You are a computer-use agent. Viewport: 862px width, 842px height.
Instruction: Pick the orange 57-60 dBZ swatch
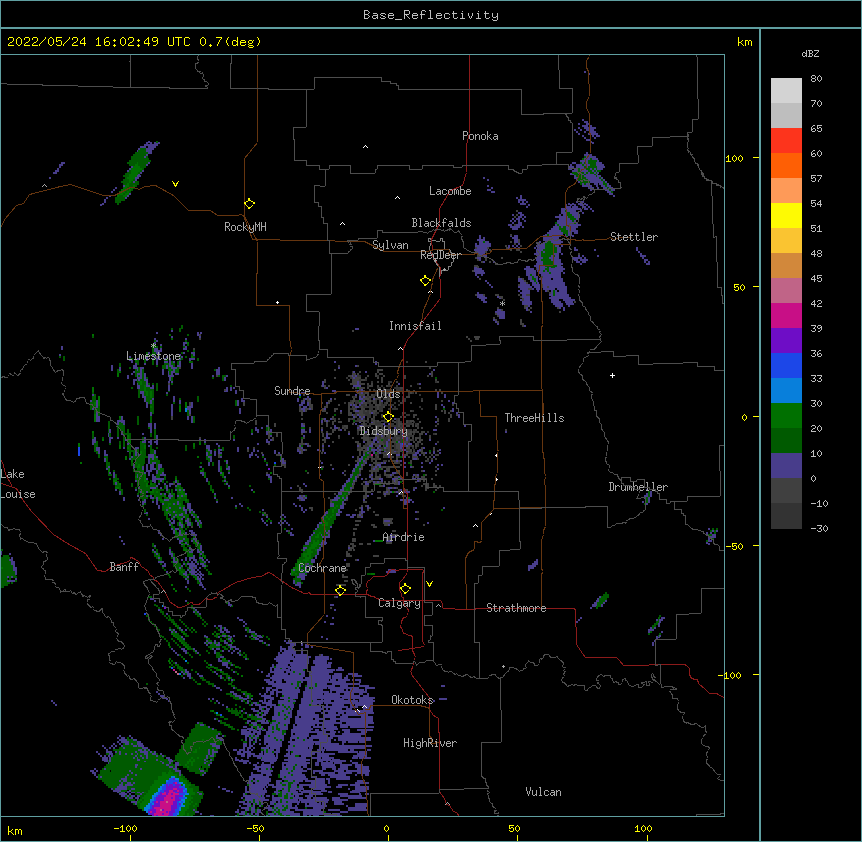[x=786, y=165]
